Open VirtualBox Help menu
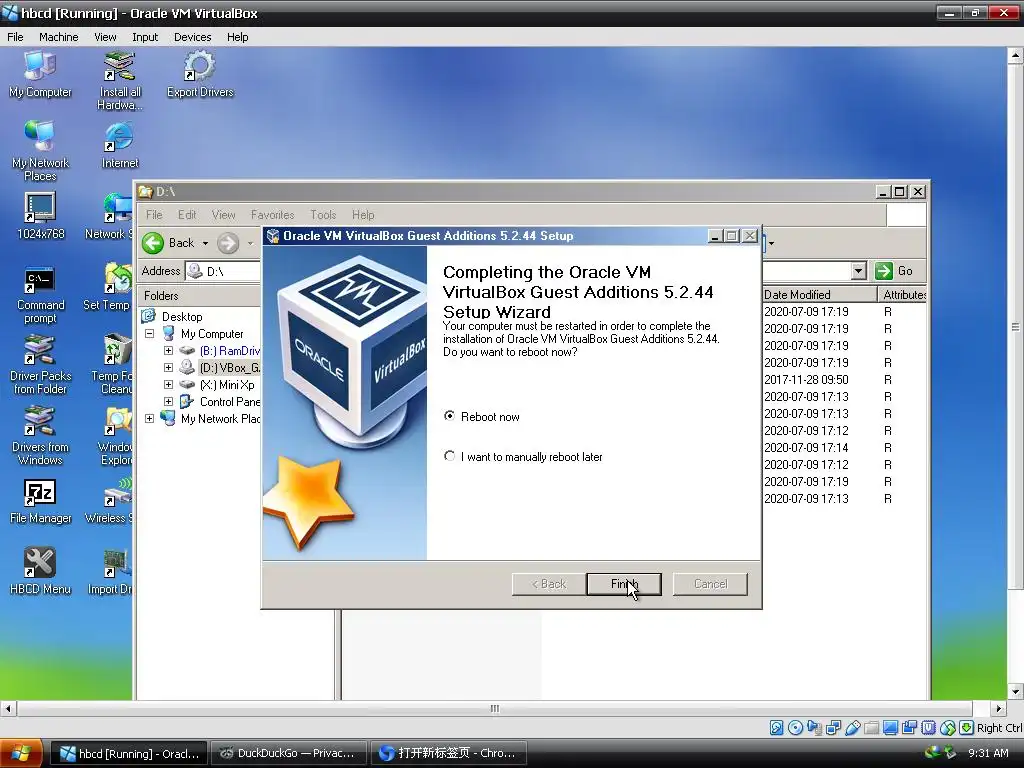The image size is (1024, 768). tap(238, 37)
